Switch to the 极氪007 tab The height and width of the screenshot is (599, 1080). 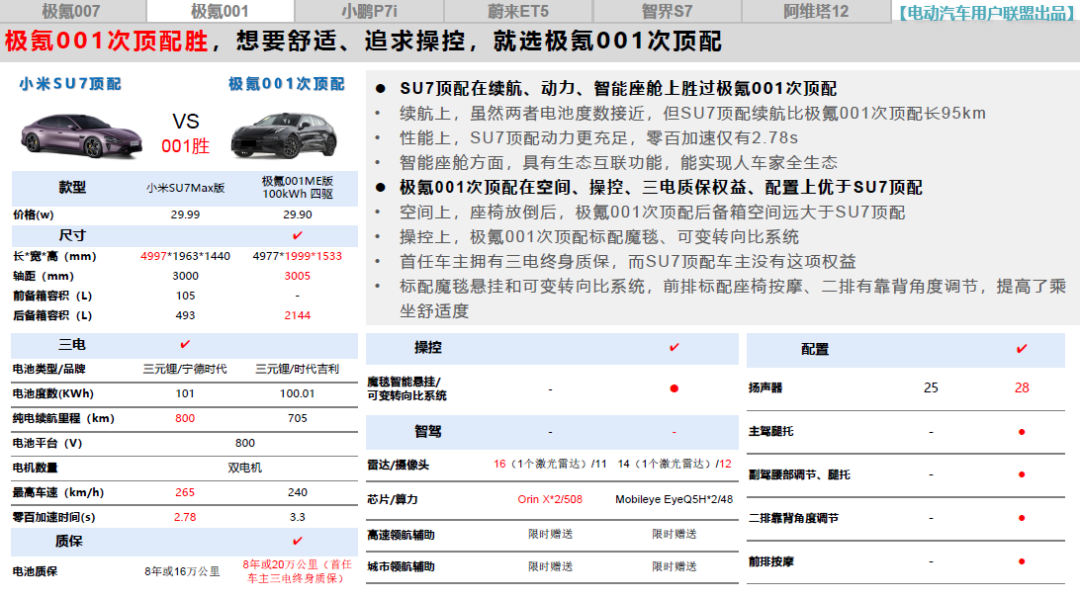click(72, 11)
